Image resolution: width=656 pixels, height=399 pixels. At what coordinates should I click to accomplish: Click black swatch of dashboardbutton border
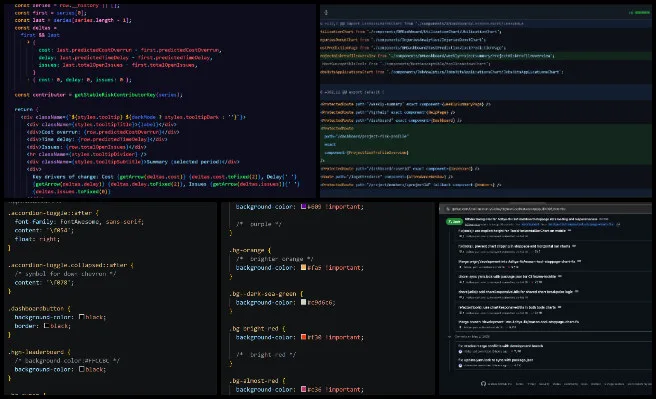[x=46, y=325]
